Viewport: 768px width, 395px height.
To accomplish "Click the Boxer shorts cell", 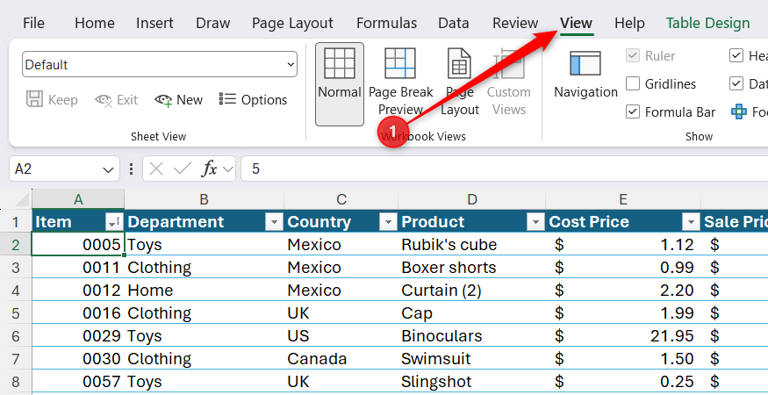I will coord(472,267).
